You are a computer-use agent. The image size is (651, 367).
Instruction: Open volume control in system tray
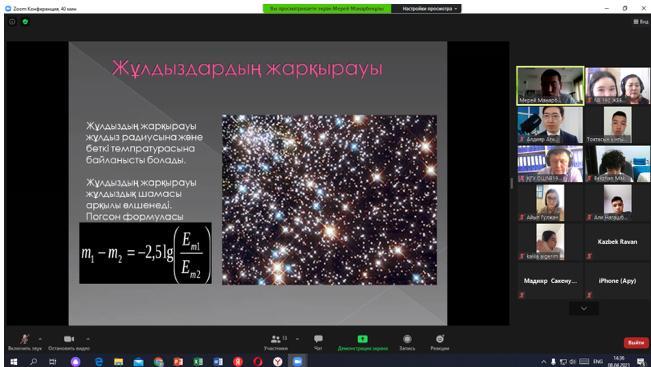pos(573,362)
